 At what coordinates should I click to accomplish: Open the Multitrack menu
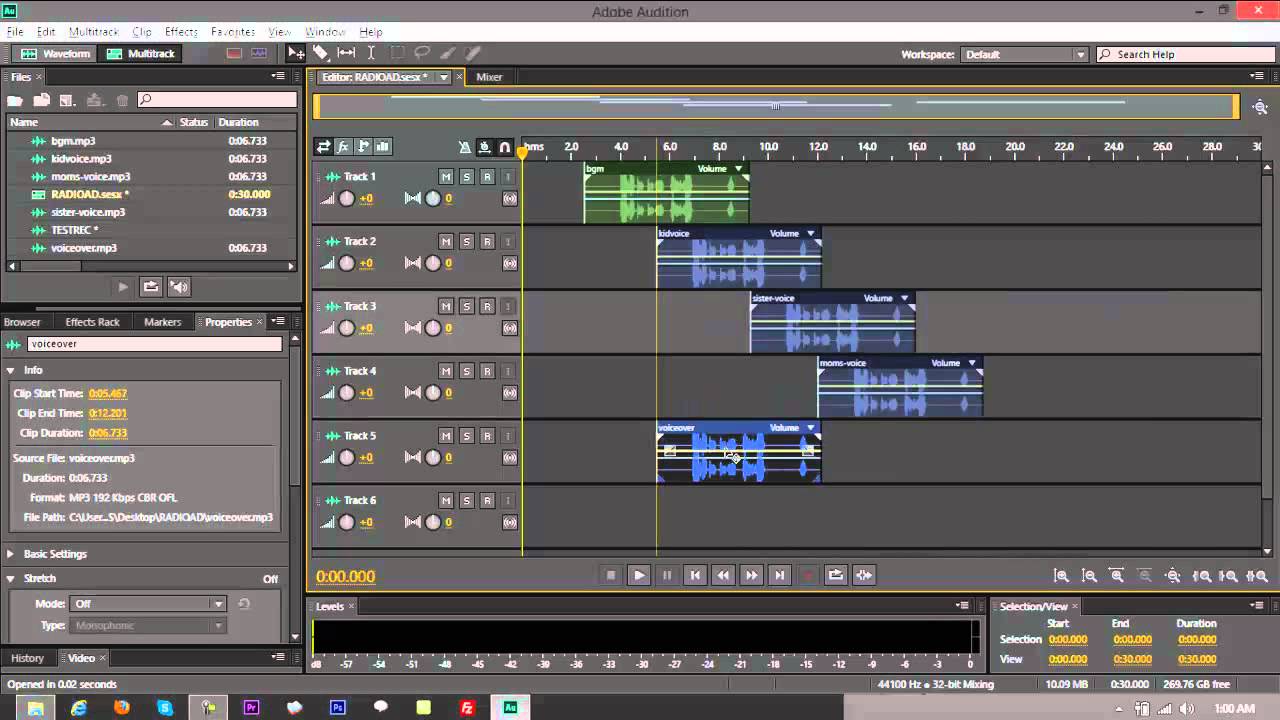pos(93,32)
